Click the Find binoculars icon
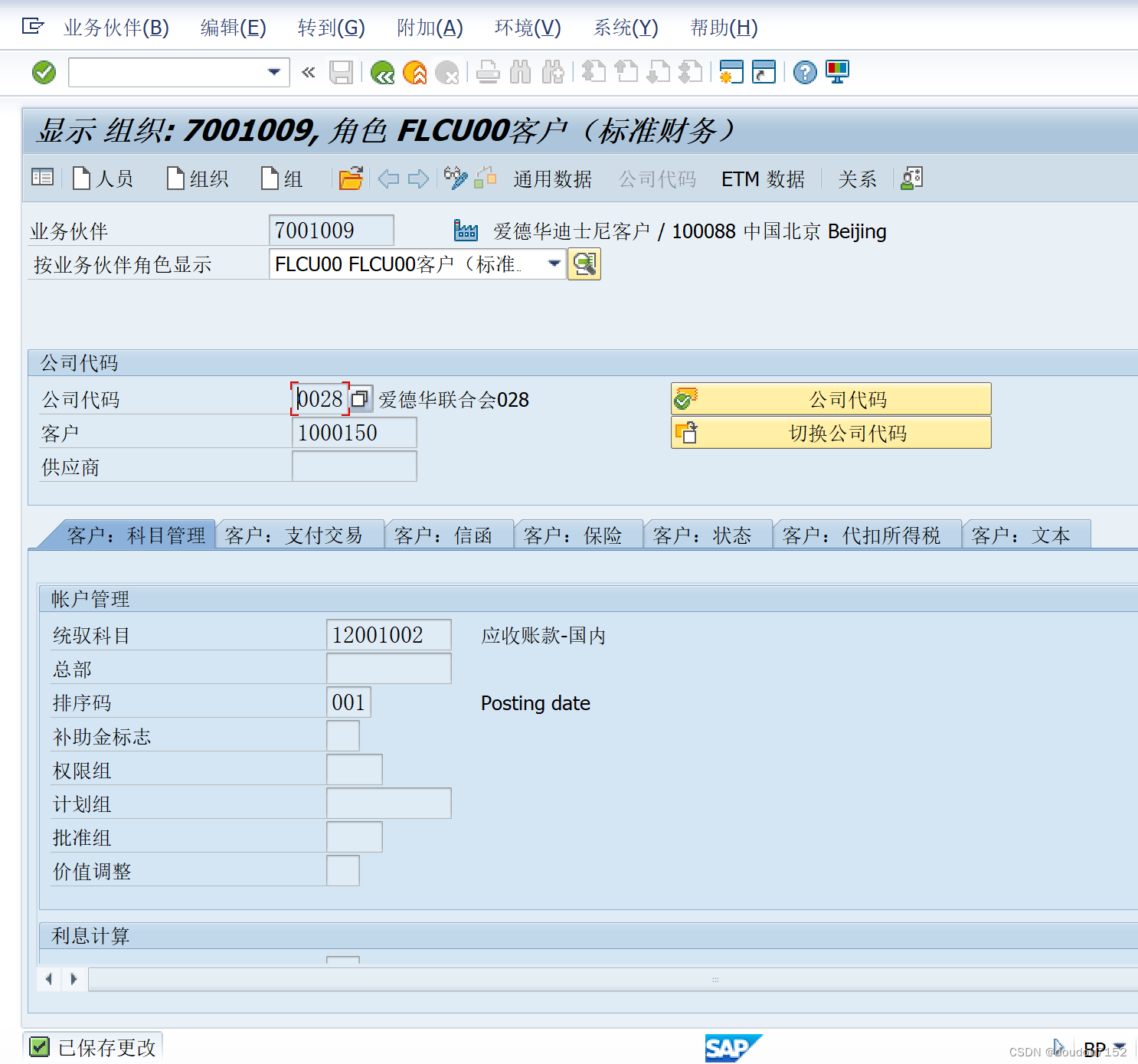 click(520, 73)
